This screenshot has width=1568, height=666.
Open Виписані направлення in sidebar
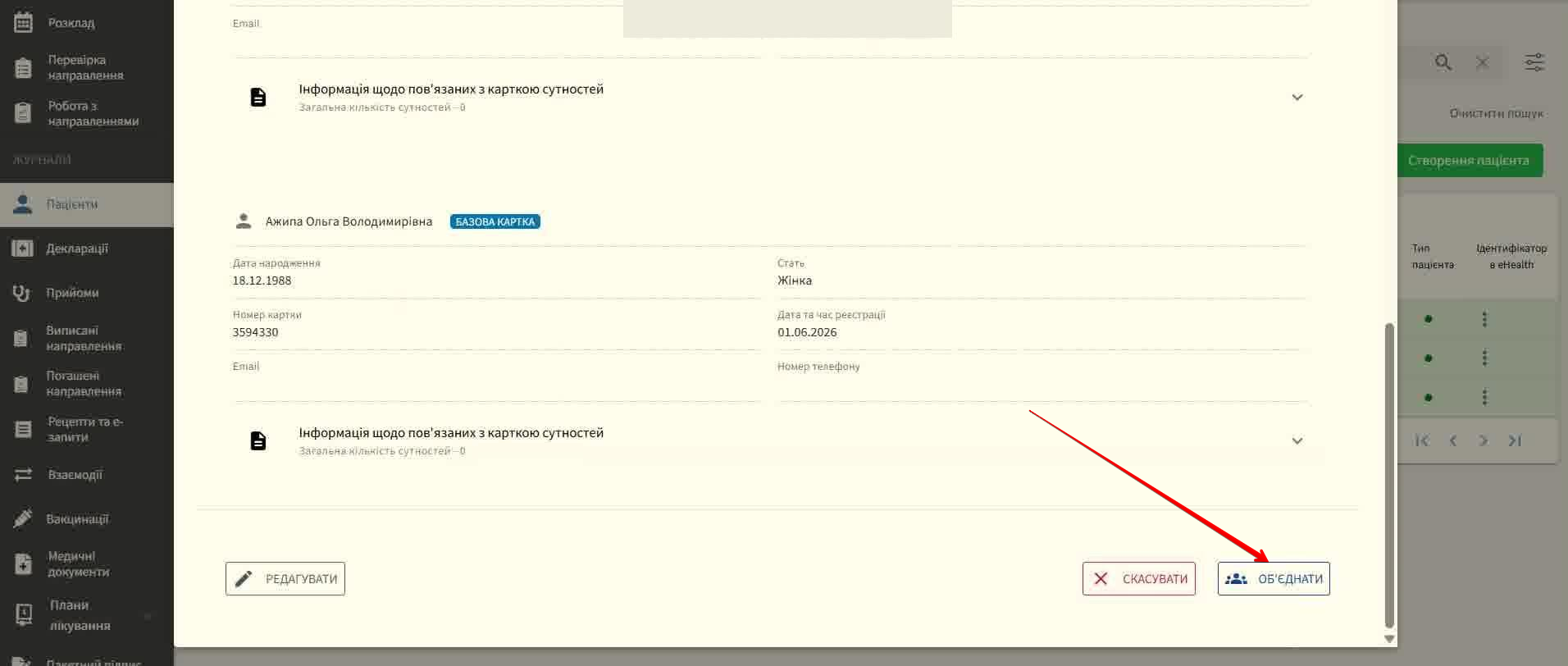[x=84, y=338]
